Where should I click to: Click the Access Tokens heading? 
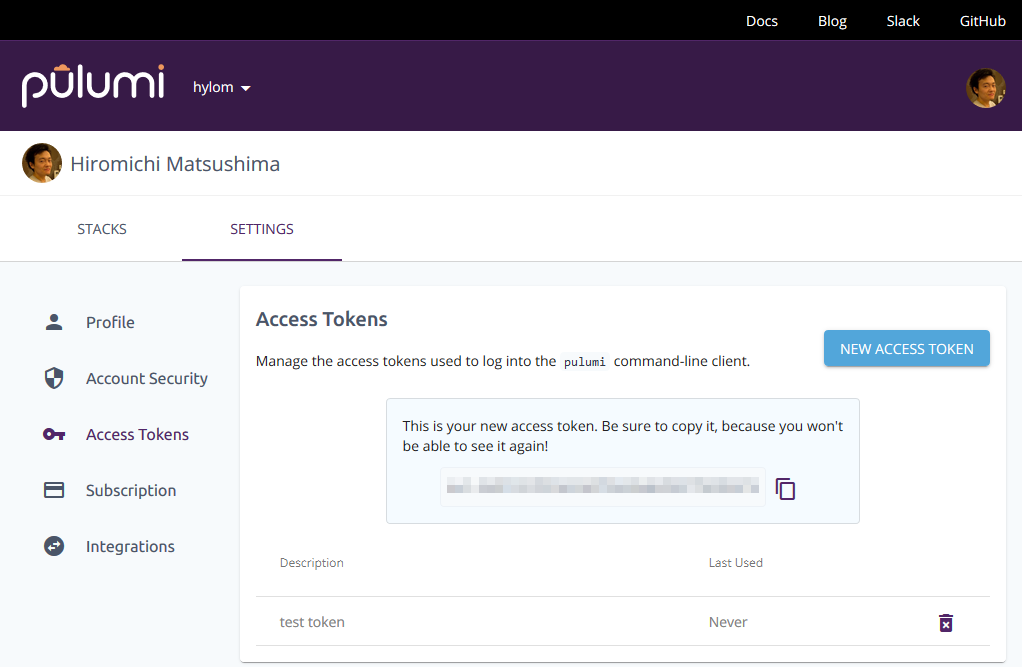(322, 319)
